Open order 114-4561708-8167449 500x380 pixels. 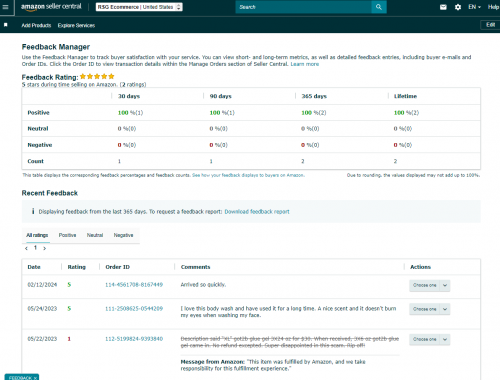click(x=134, y=285)
